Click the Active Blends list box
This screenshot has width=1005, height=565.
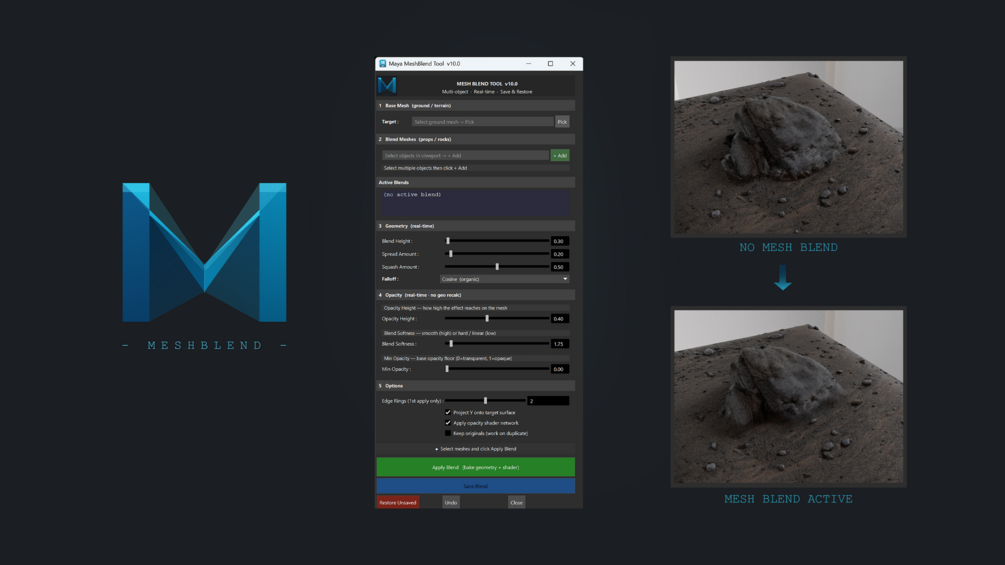tap(476, 202)
